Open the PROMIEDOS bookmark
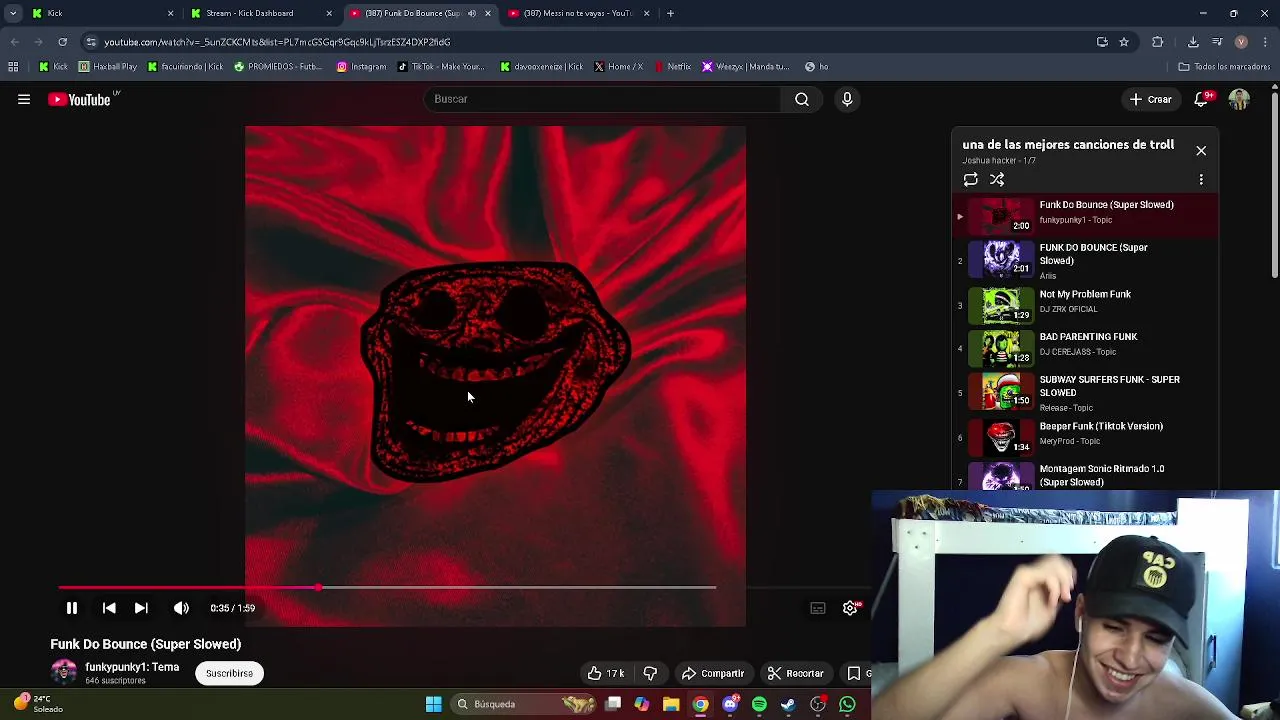 coord(279,67)
